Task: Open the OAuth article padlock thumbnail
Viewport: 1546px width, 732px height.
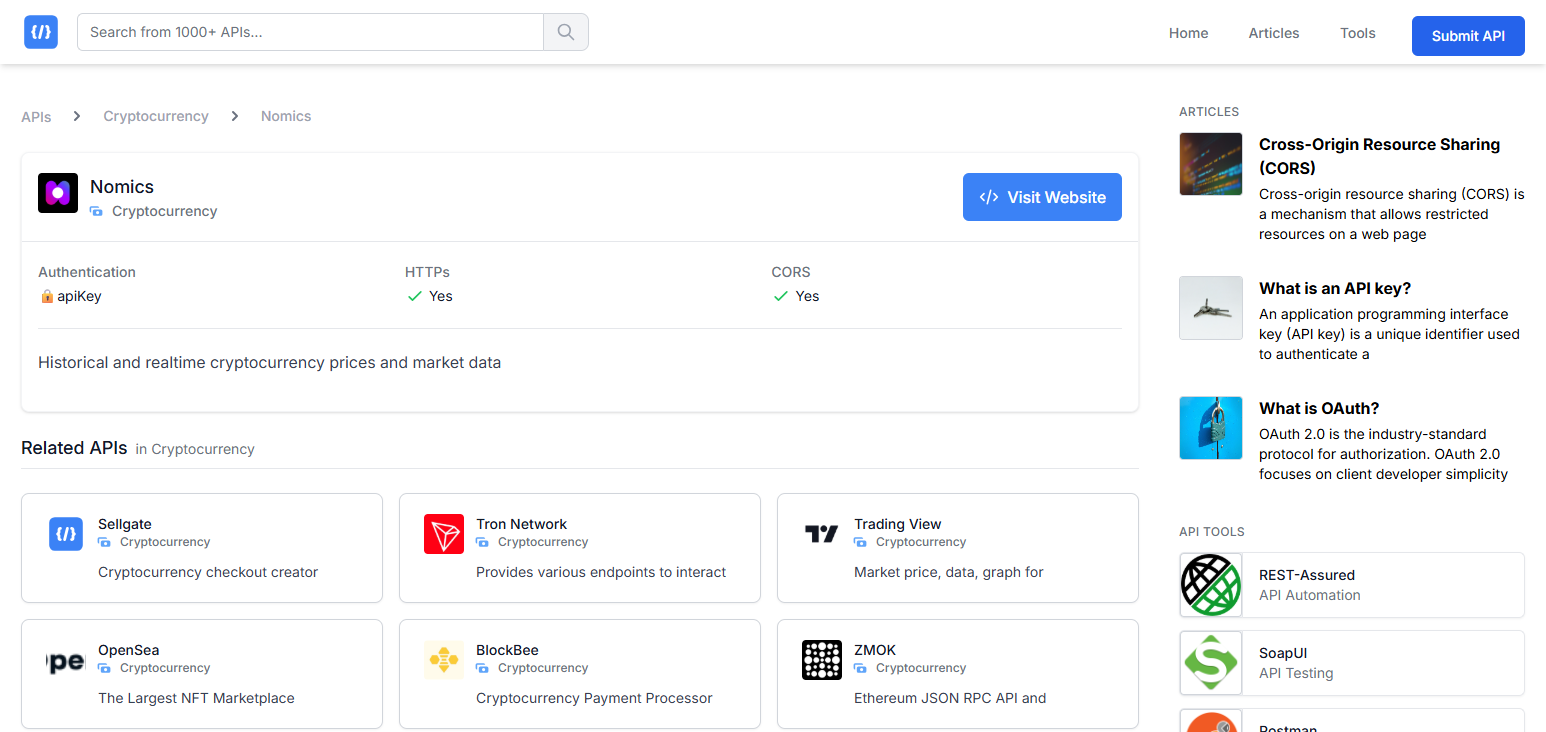Action: click(1211, 428)
